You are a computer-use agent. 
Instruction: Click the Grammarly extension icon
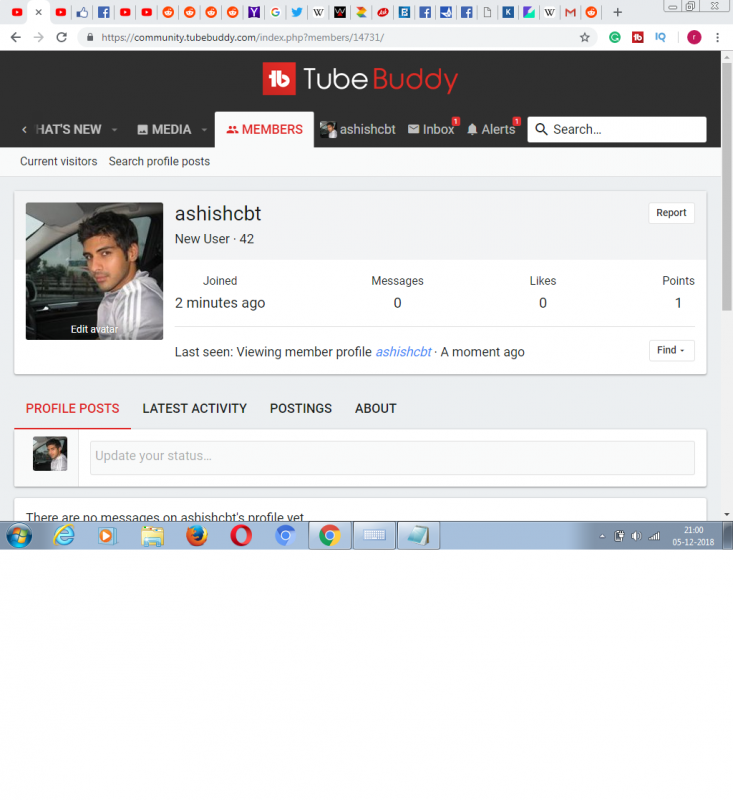click(614, 37)
